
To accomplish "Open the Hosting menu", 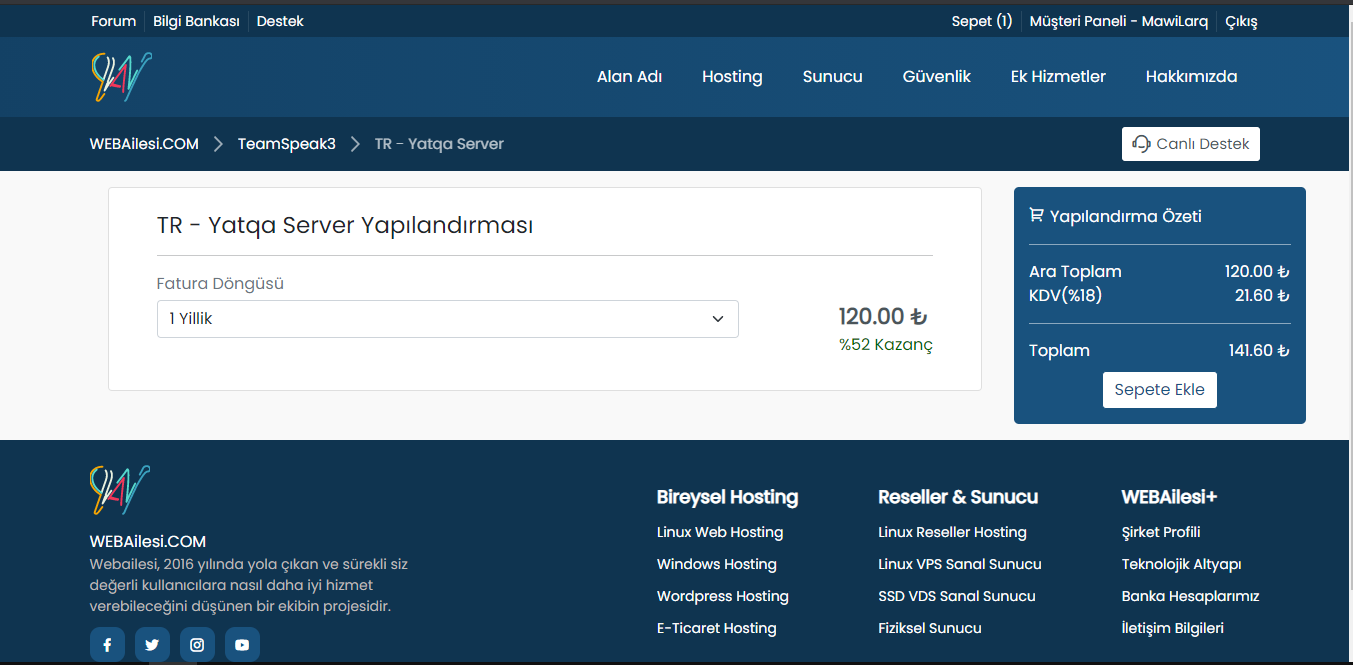I will 732,77.
